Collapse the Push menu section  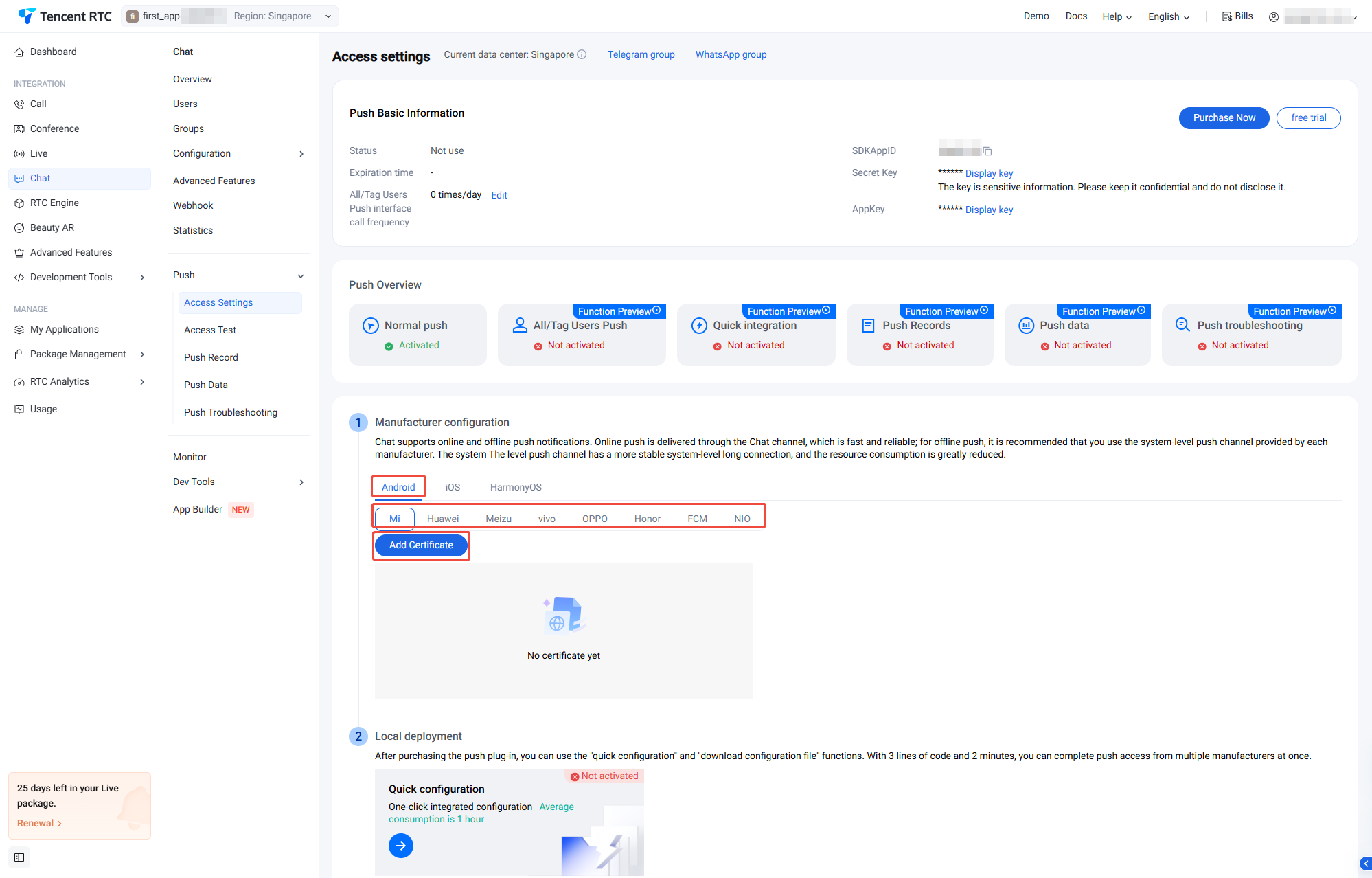pos(301,275)
